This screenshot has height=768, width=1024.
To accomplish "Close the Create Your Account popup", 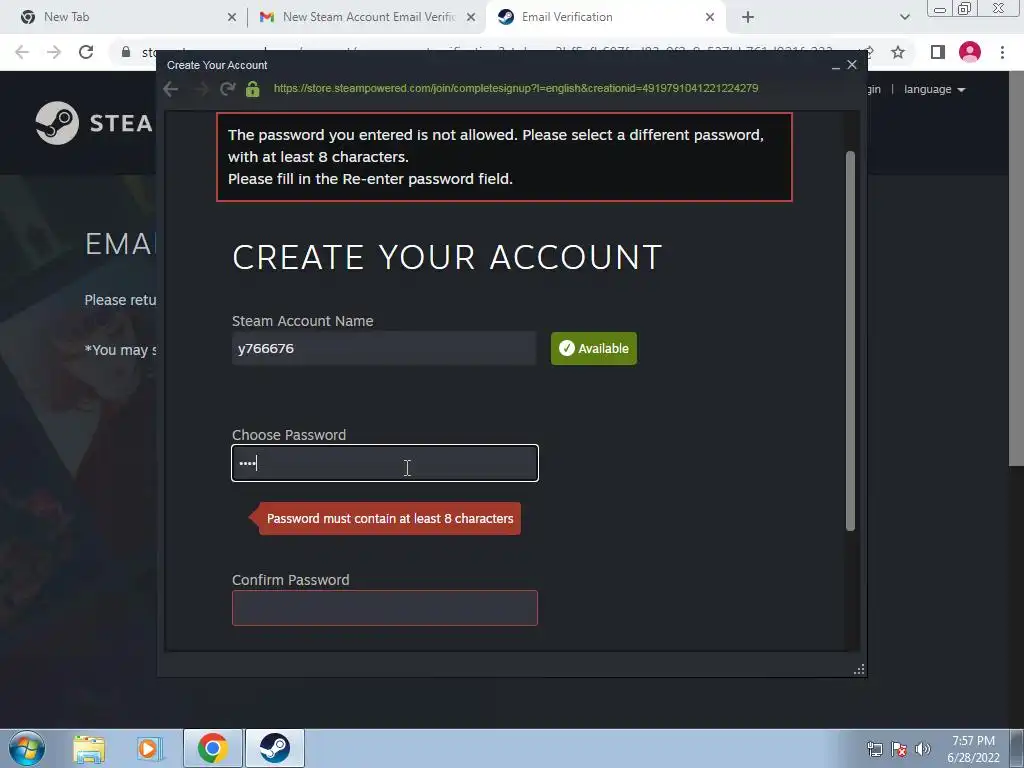I will point(852,65).
